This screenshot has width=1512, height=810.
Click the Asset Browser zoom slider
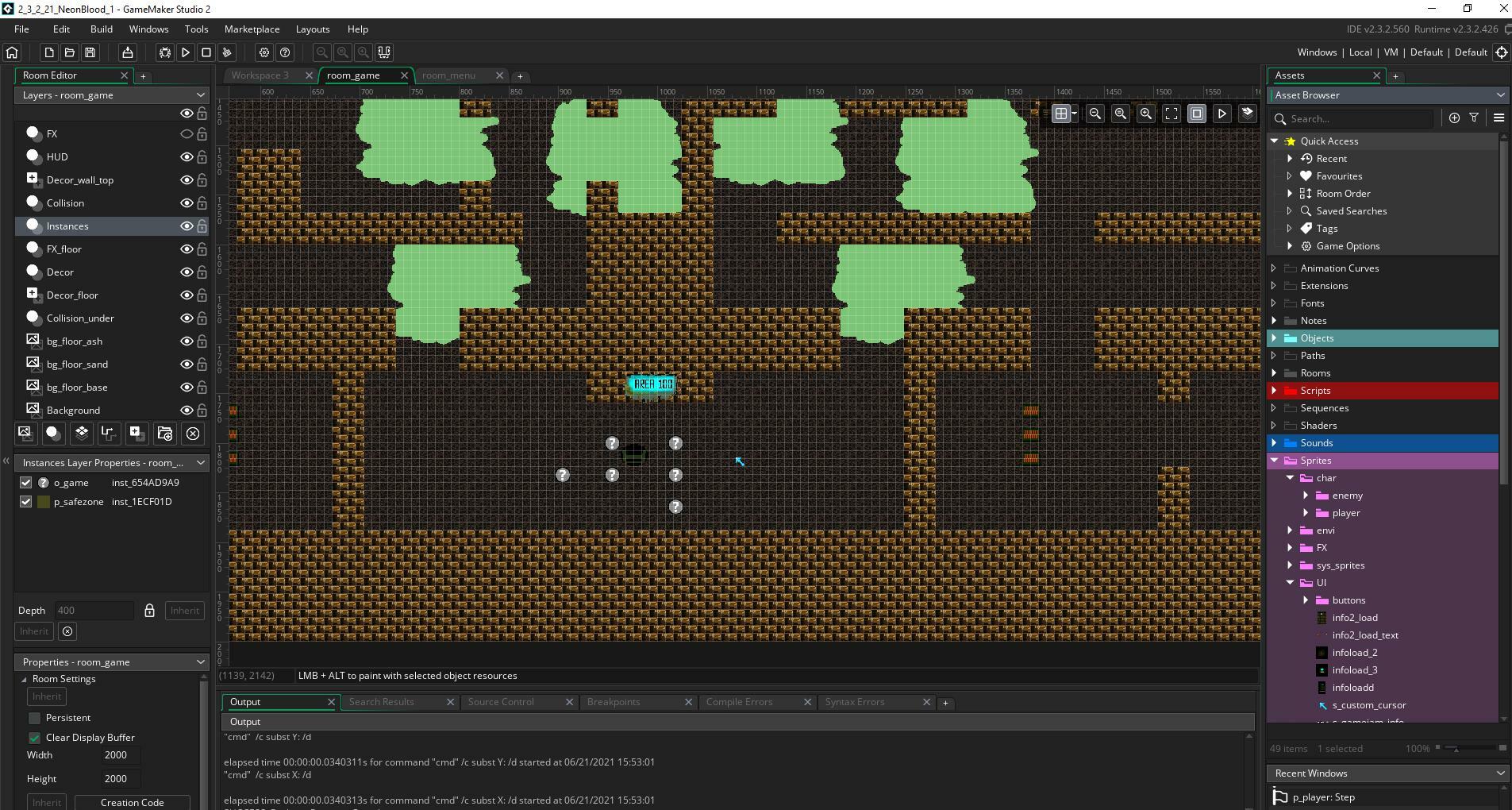point(1455,749)
